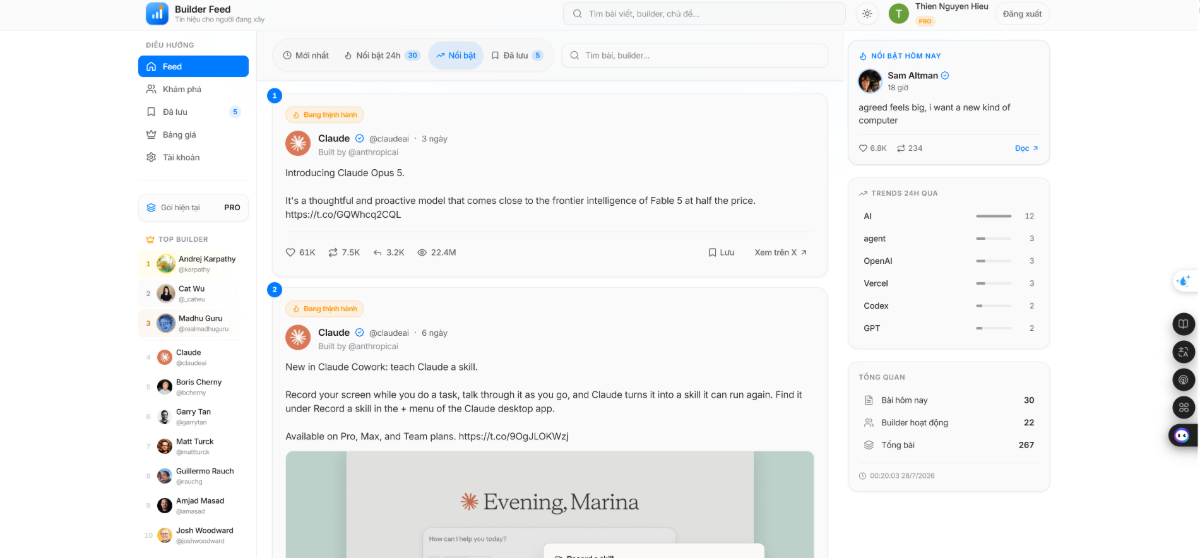The width and height of the screenshot is (1200, 558).
Task: Switch to the Đã lưu feed tab
Action: [x=517, y=55]
